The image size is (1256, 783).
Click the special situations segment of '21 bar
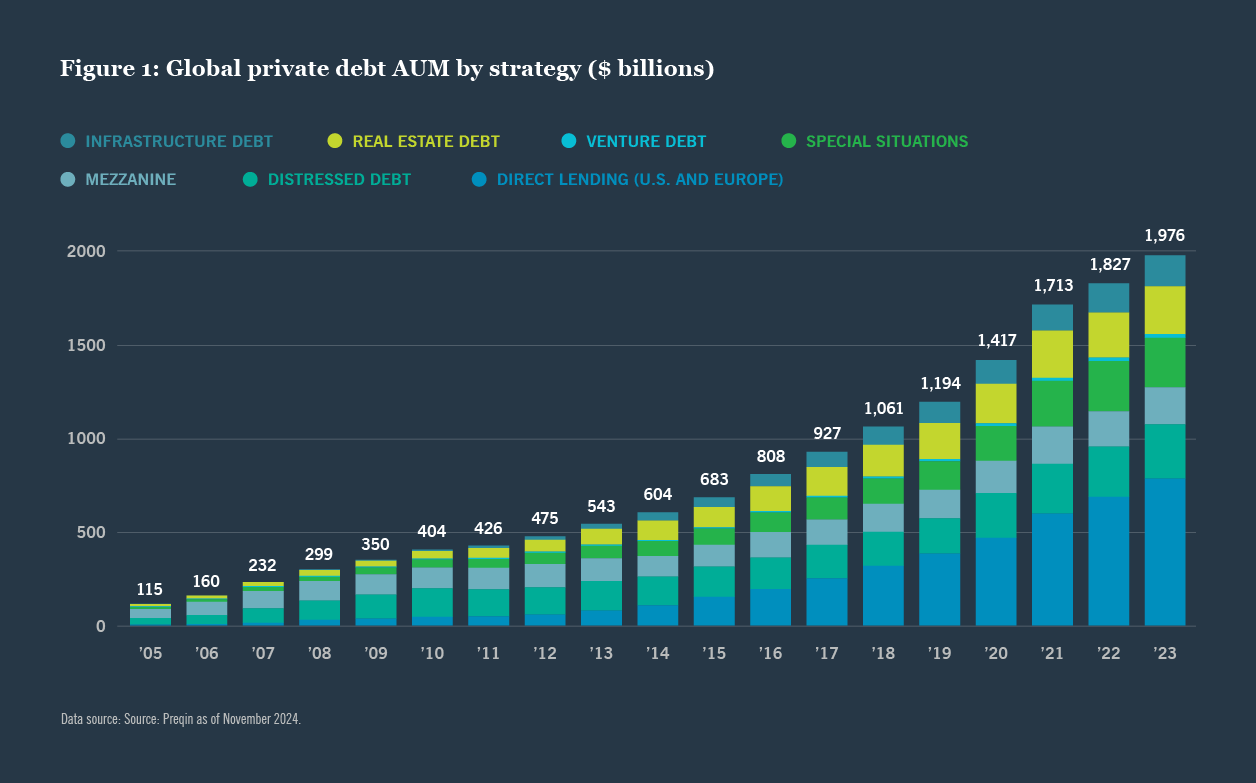[x=1052, y=404]
